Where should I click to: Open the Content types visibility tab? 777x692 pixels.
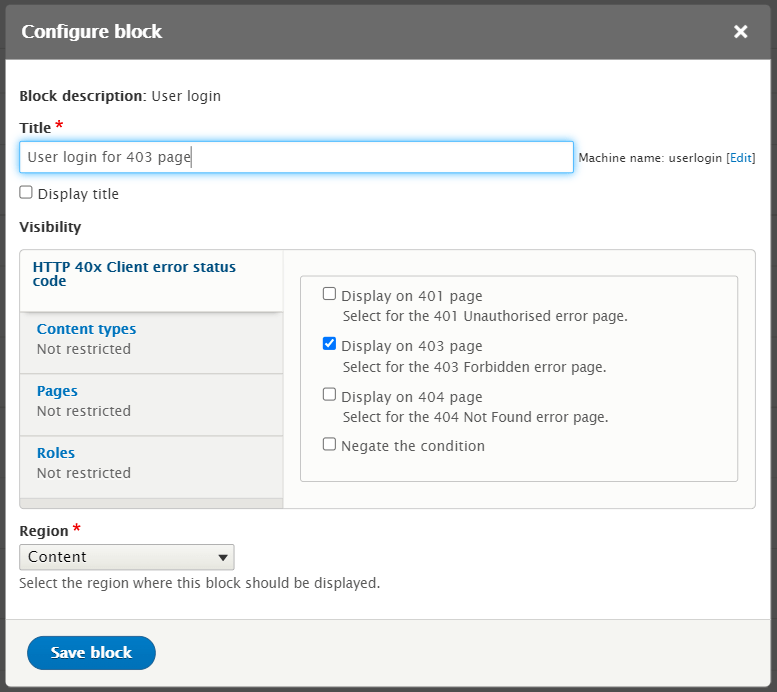tap(86, 329)
